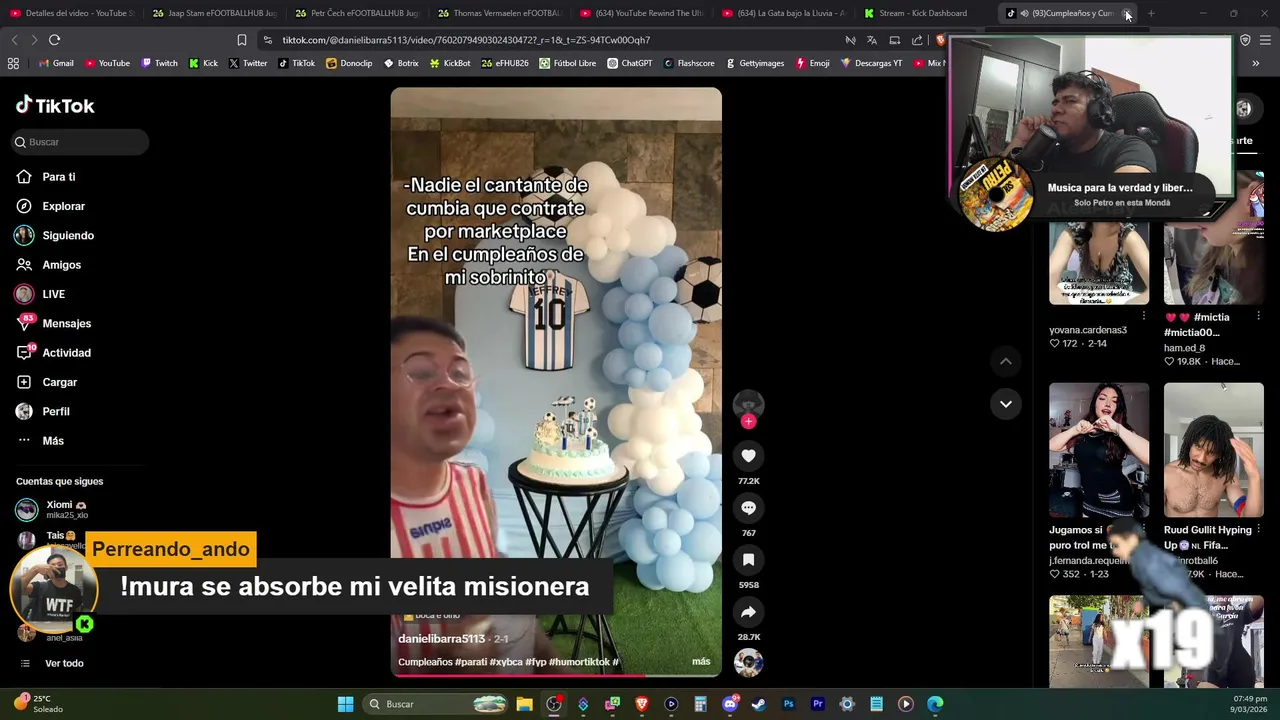Open the Flashscore bookmark
Viewport: 1280px width, 720px height.
click(x=689, y=63)
